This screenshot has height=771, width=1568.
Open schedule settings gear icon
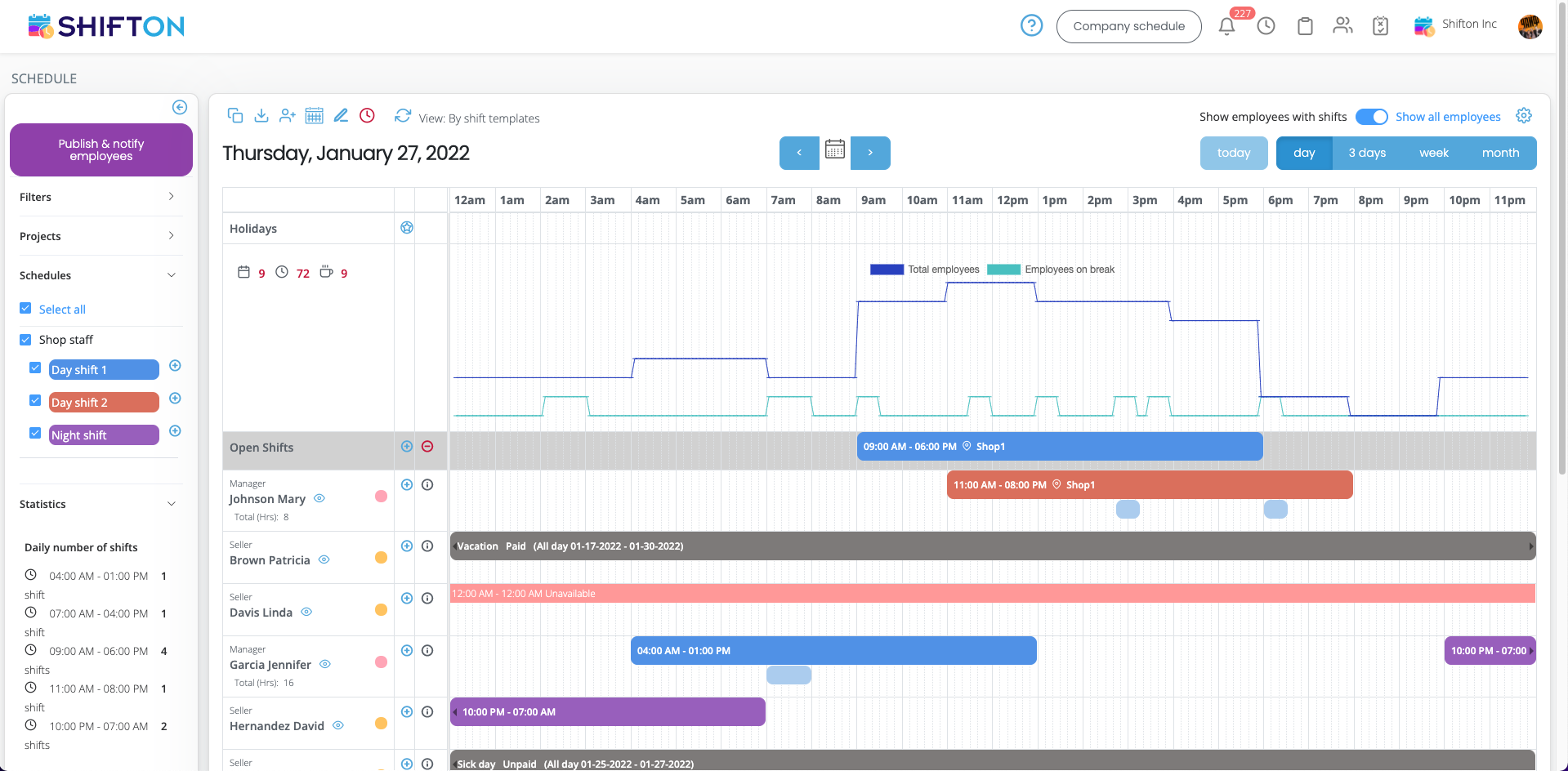[1524, 116]
